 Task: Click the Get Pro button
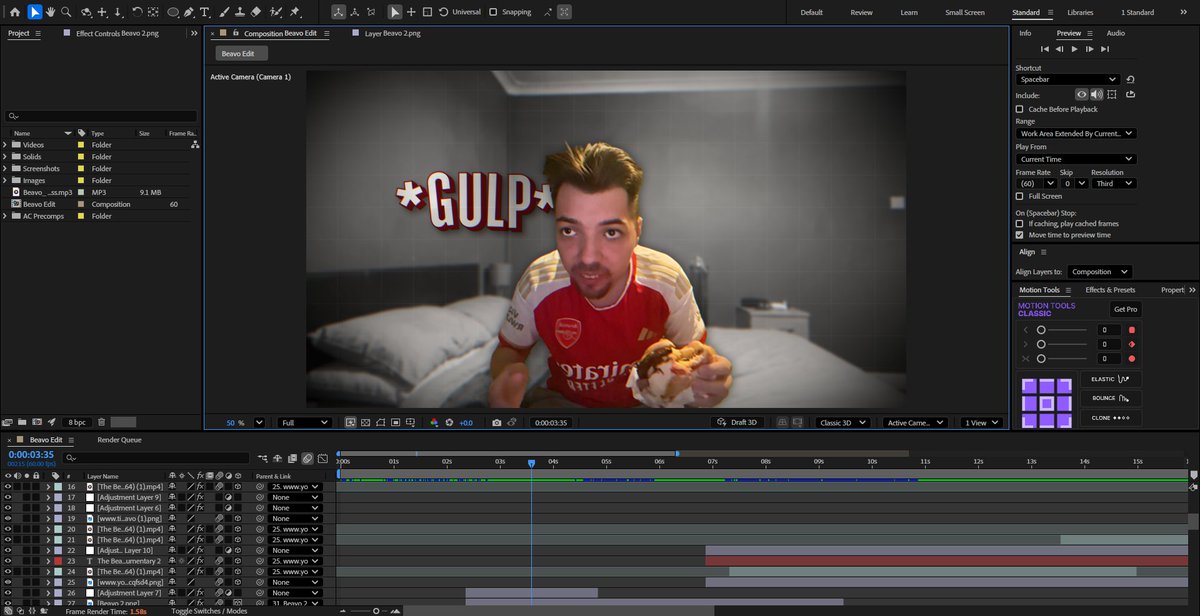click(x=1125, y=309)
